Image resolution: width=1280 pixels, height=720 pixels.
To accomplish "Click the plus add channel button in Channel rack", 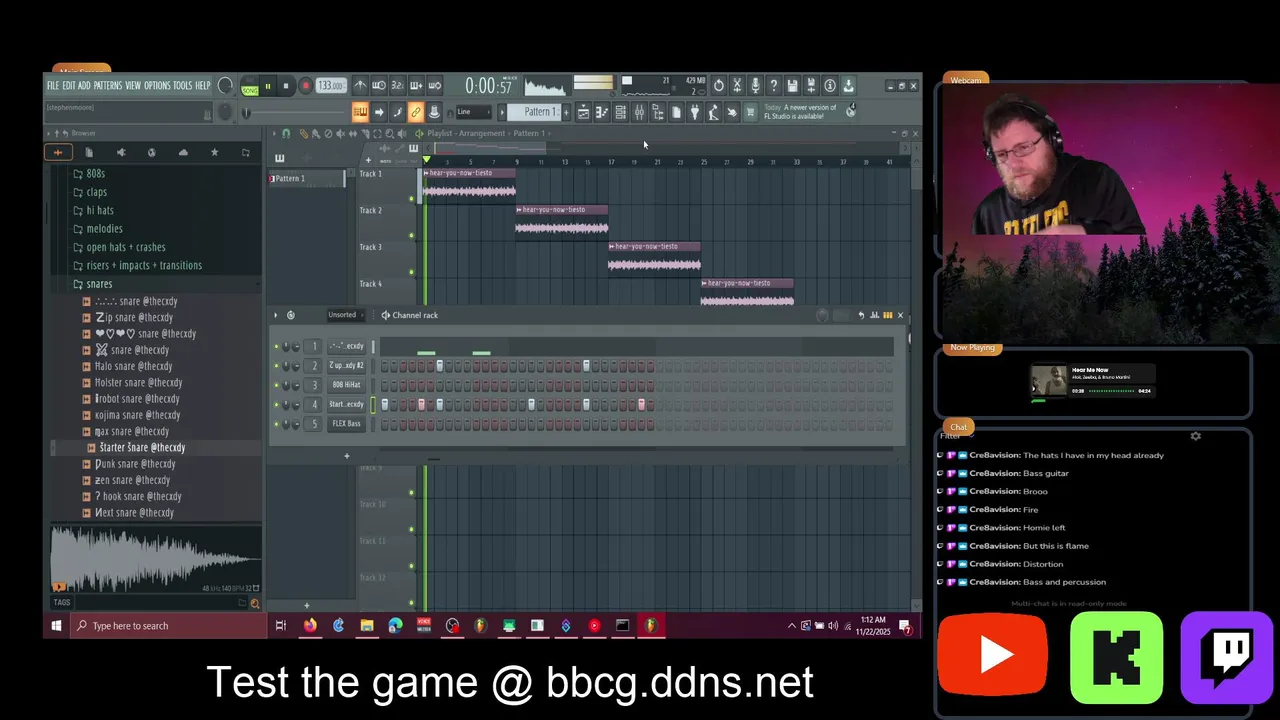I will pos(347,456).
